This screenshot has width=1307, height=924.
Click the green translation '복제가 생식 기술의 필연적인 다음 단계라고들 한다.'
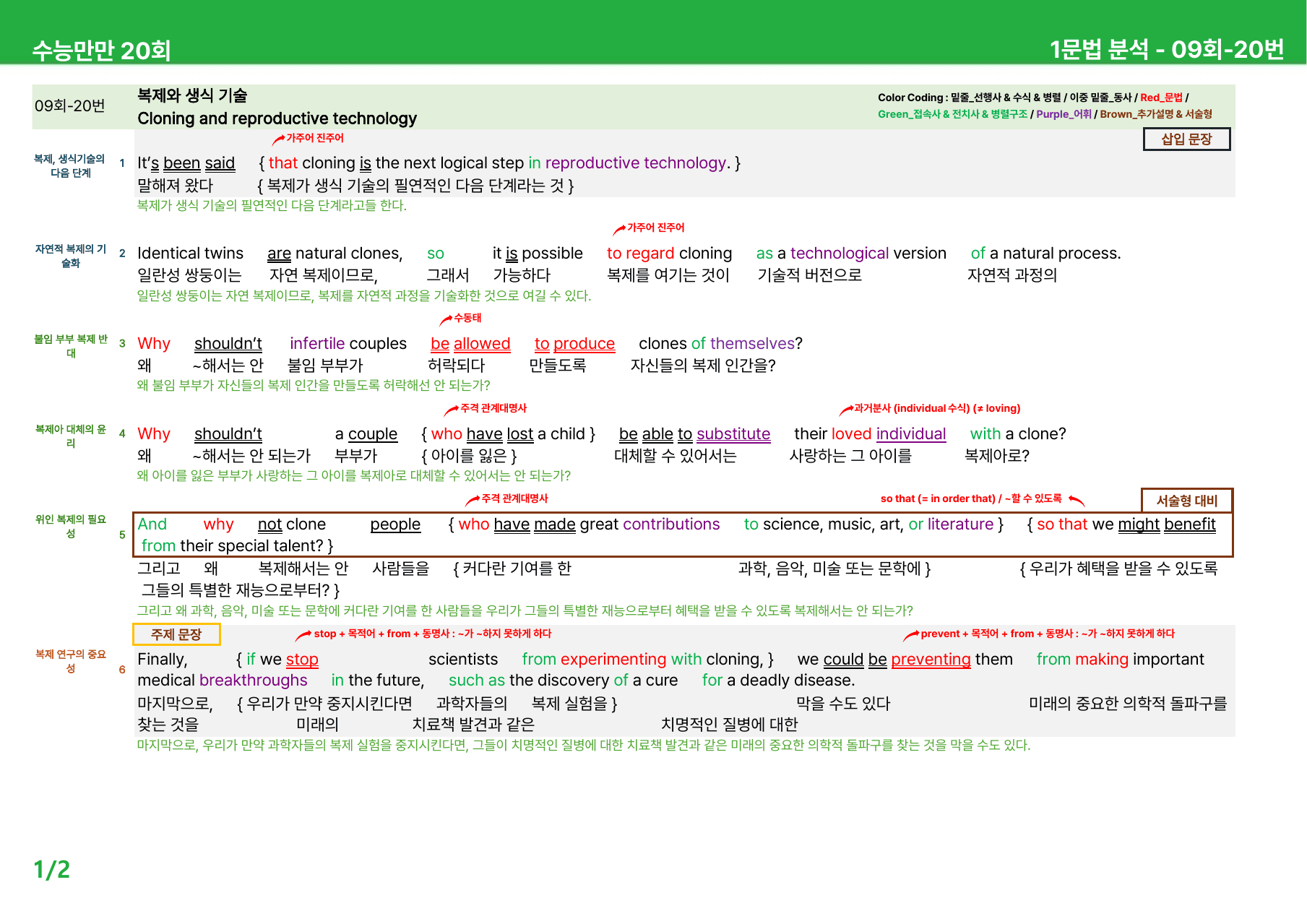272,206
